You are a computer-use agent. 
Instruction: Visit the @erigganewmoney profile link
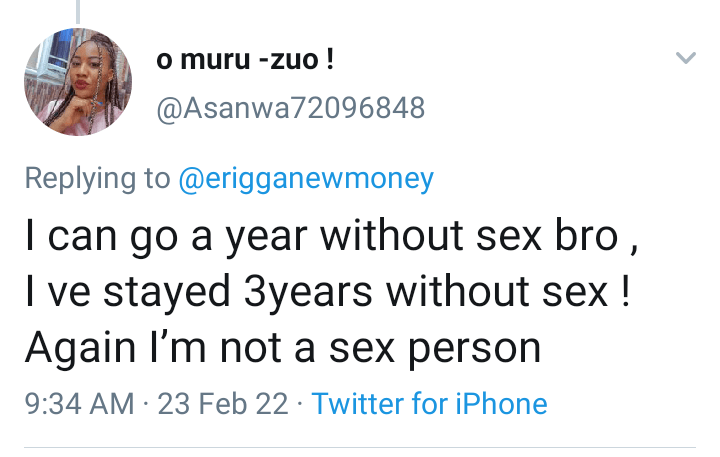(x=306, y=179)
